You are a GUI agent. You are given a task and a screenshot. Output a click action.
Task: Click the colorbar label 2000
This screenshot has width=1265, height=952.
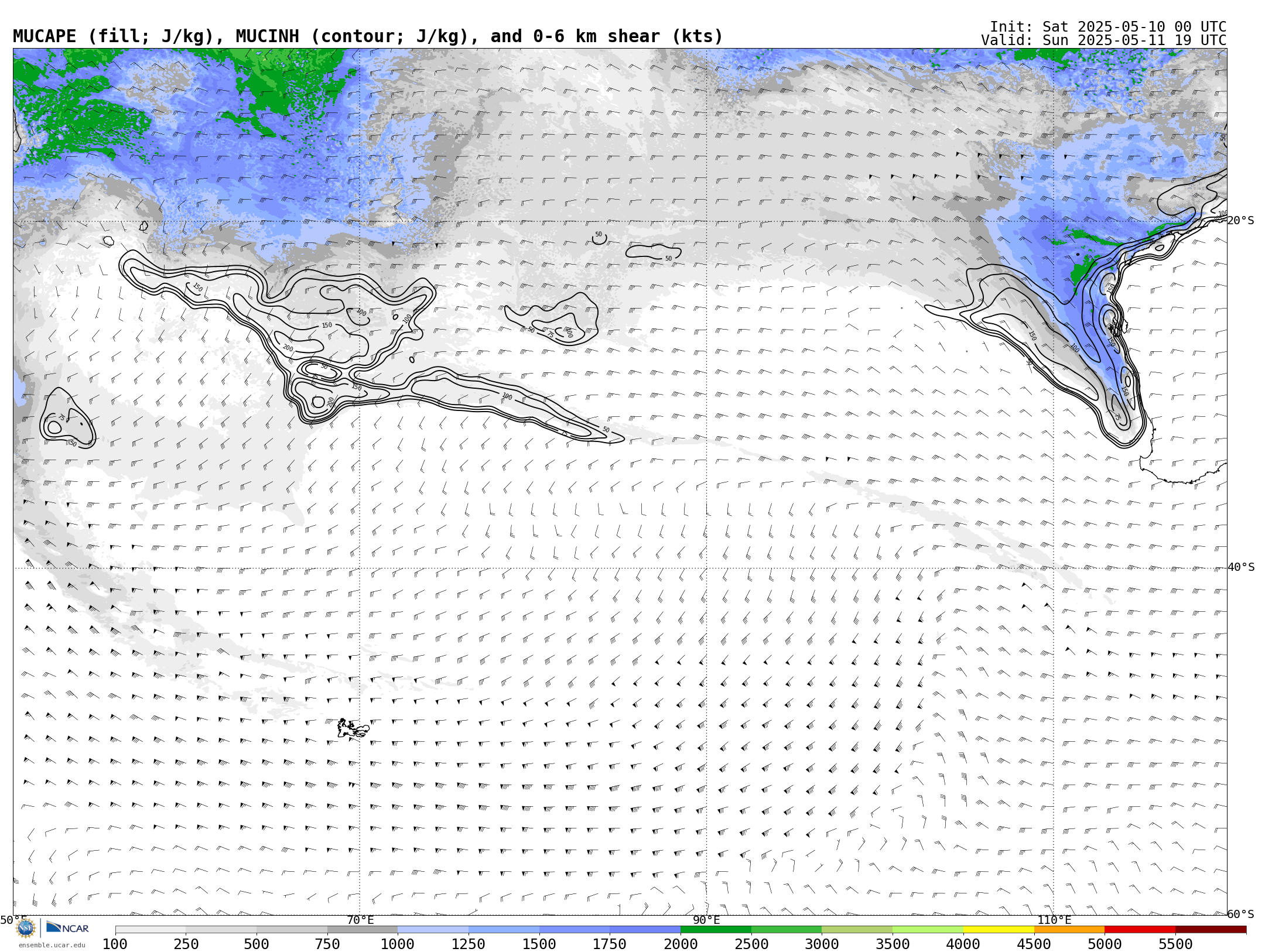click(x=681, y=944)
